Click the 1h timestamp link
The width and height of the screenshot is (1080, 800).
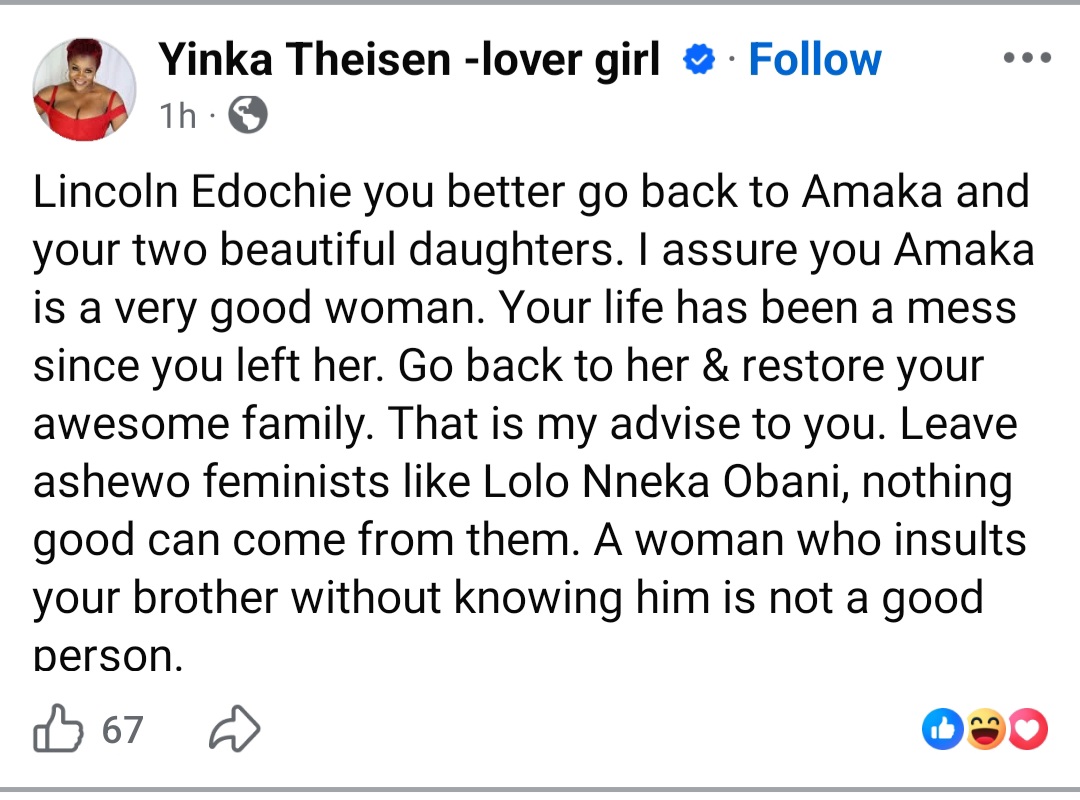(x=177, y=115)
